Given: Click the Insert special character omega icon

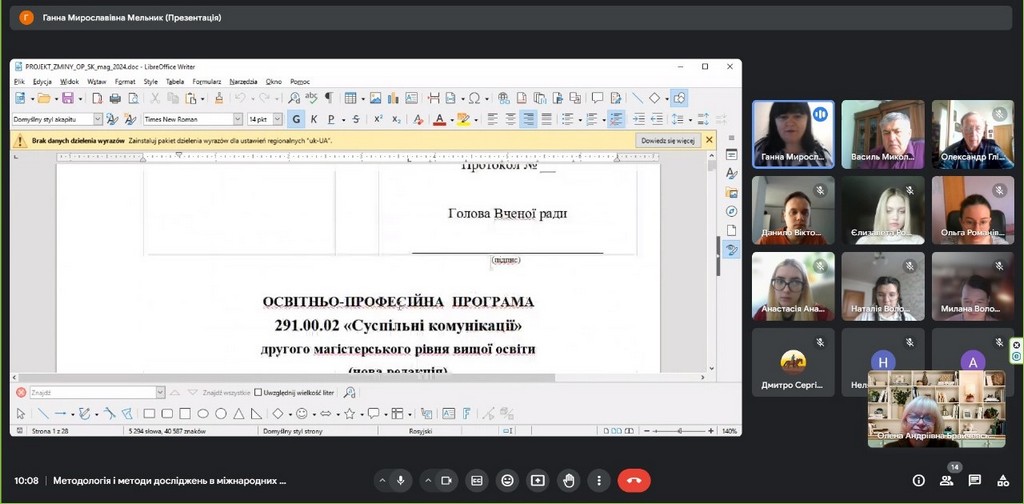Looking at the screenshot, I should click(x=473, y=98).
